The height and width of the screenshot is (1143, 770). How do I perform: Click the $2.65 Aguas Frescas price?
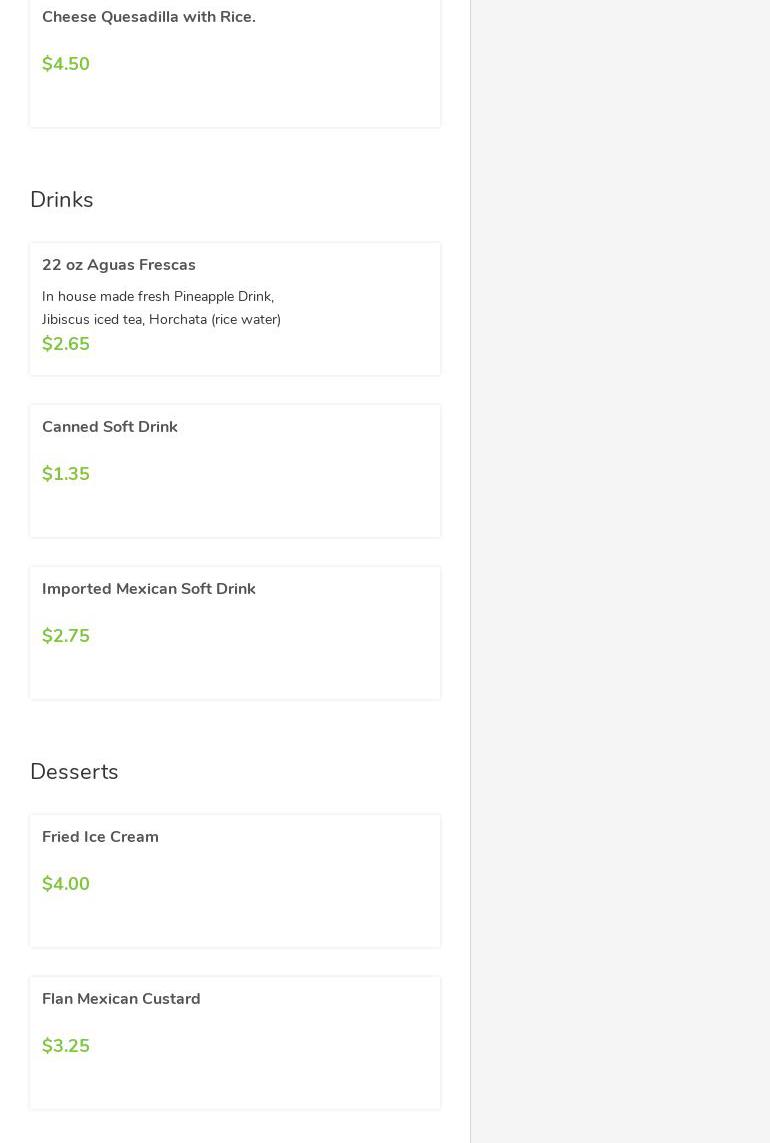[66, 344]
